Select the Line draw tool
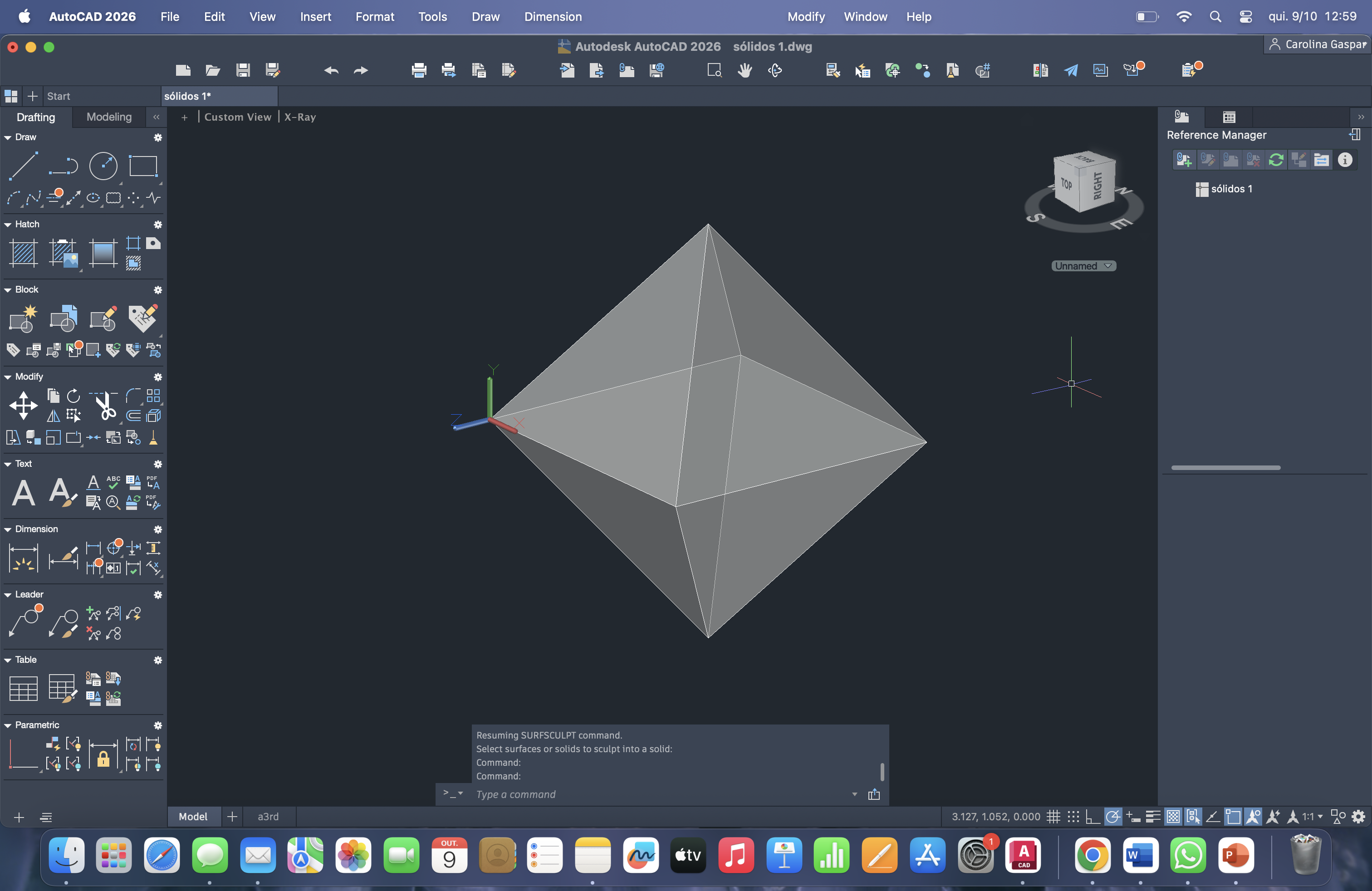 [x=23, y=166]
